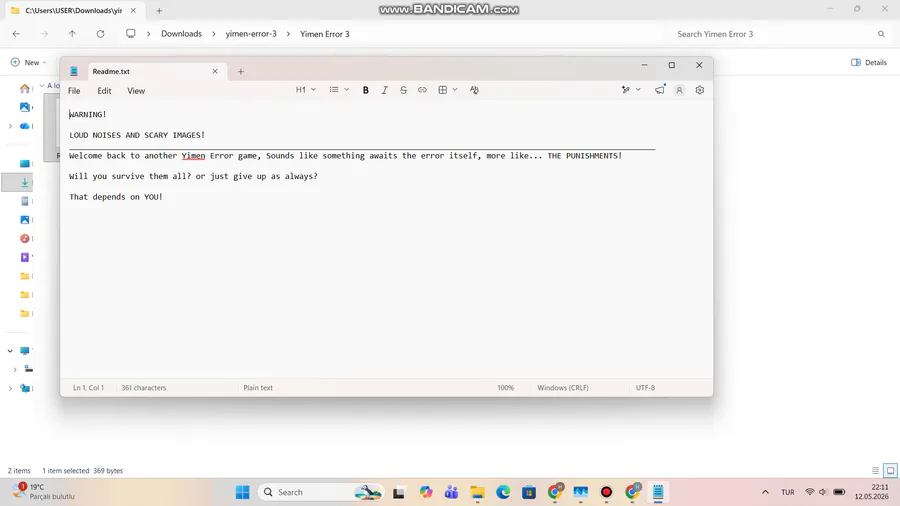Insert a link using the link icon
900x506 pixels.
point(422,90)
